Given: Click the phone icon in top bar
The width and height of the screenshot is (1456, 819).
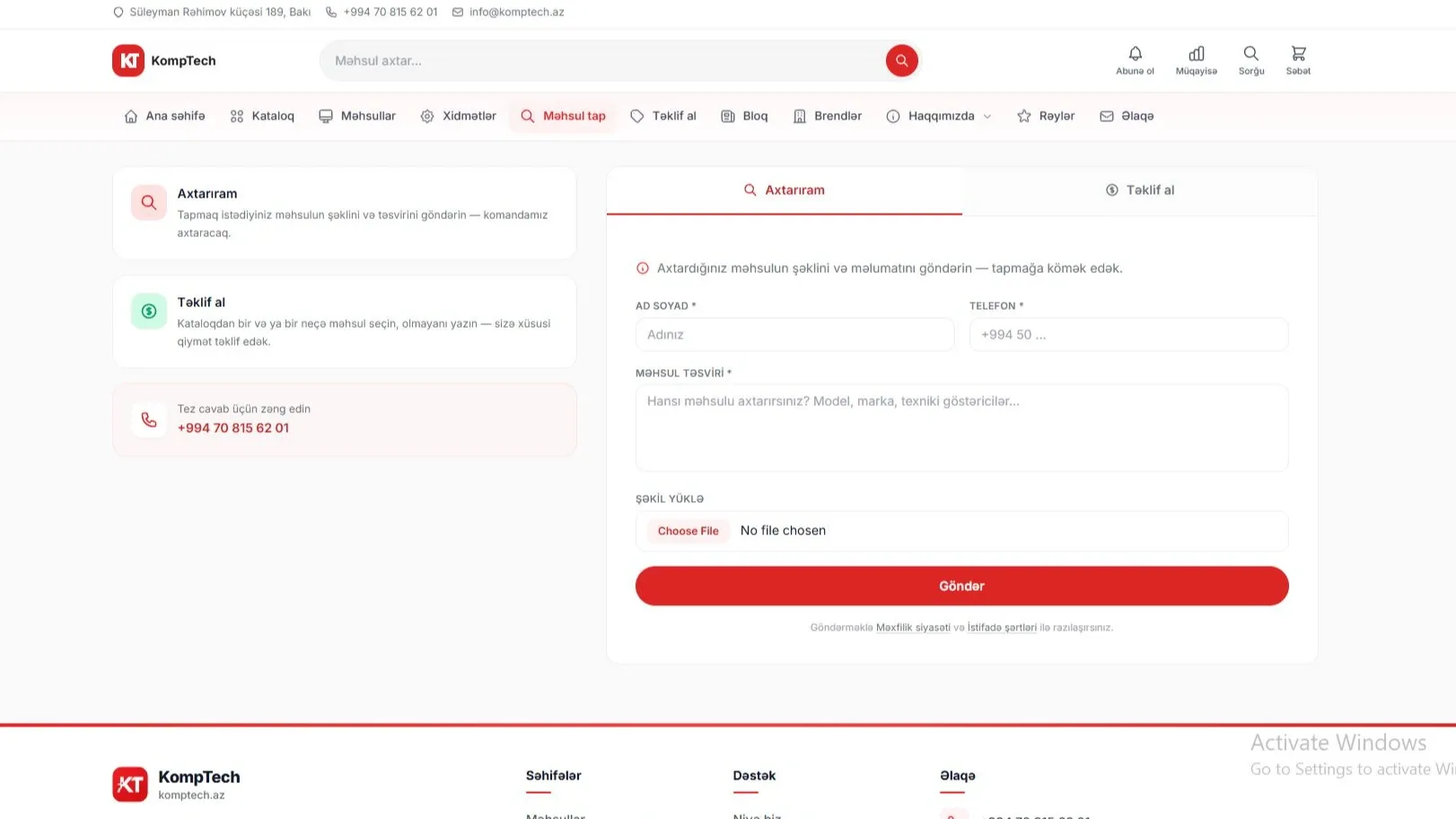Looking at the screenshot, I should pyautogui.click(x=331, y=13).
